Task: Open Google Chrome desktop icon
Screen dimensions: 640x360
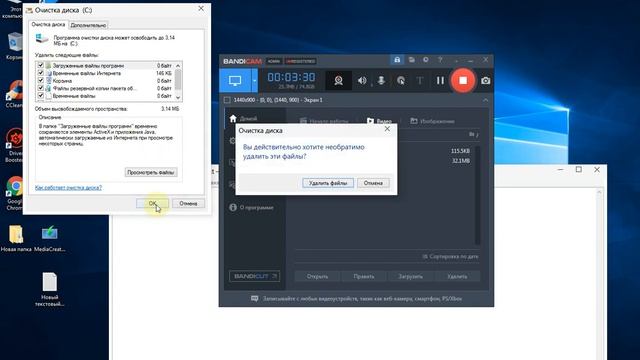Action: click(15, 193)
